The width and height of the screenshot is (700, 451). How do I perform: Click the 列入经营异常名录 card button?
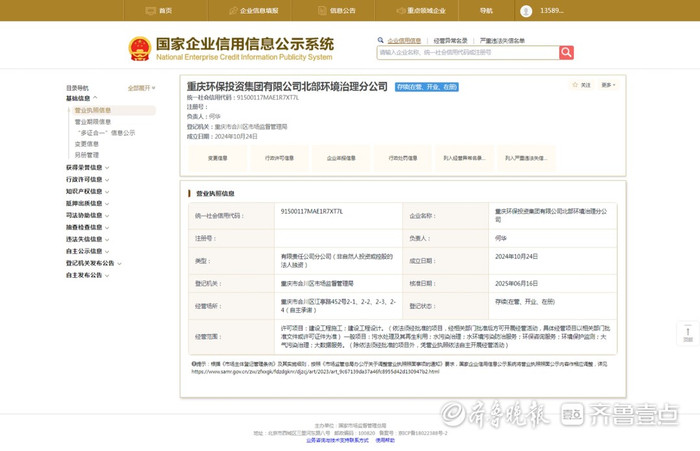coord(464,158)
